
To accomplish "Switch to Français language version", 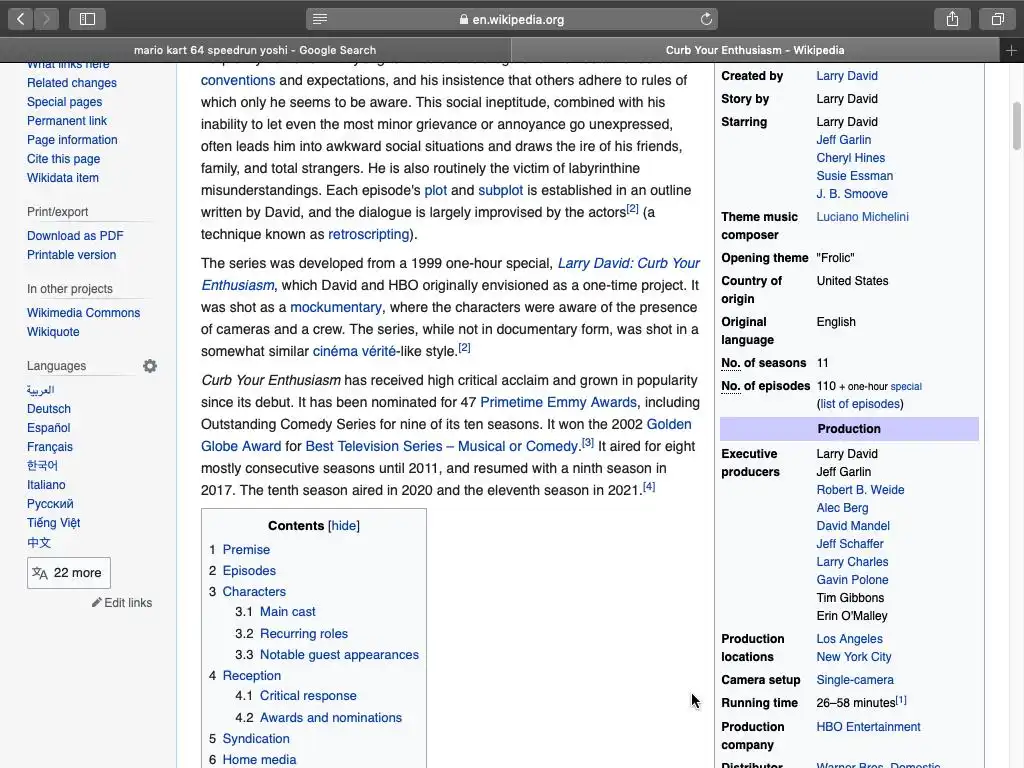I will click(50, 447).
